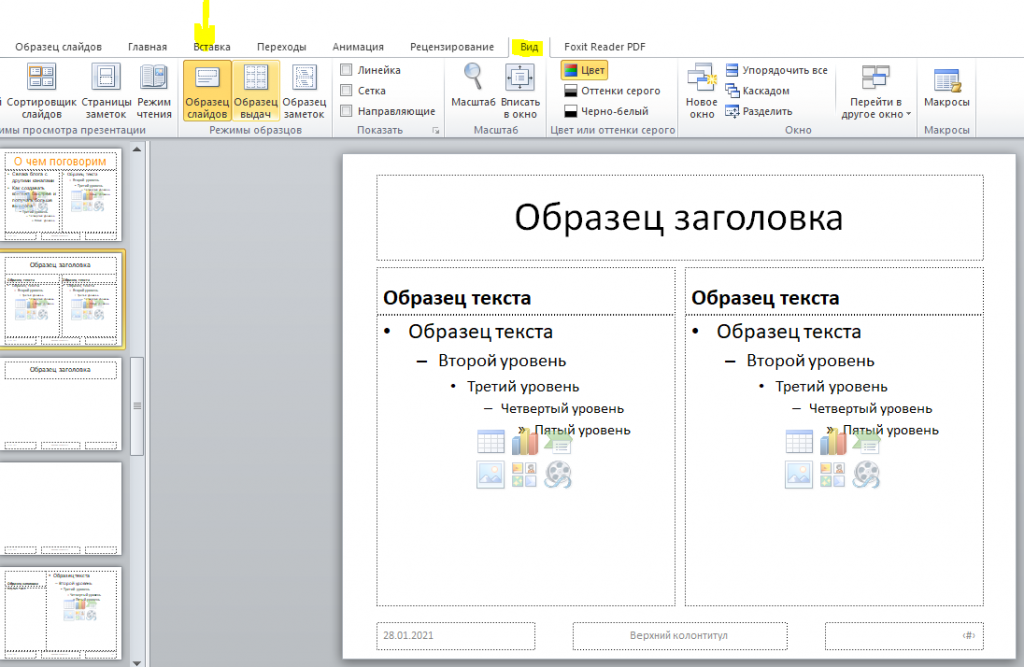This screenshot has width=1024, height=667.
Task: Open the Вставка ribbon tab
Action: [x=212, y=47]
